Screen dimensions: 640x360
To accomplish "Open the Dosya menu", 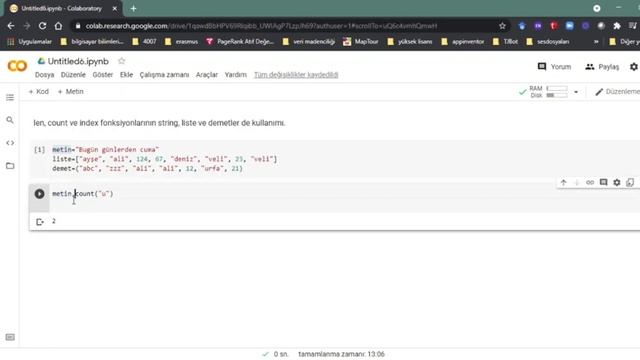I will tap(44, 75).
